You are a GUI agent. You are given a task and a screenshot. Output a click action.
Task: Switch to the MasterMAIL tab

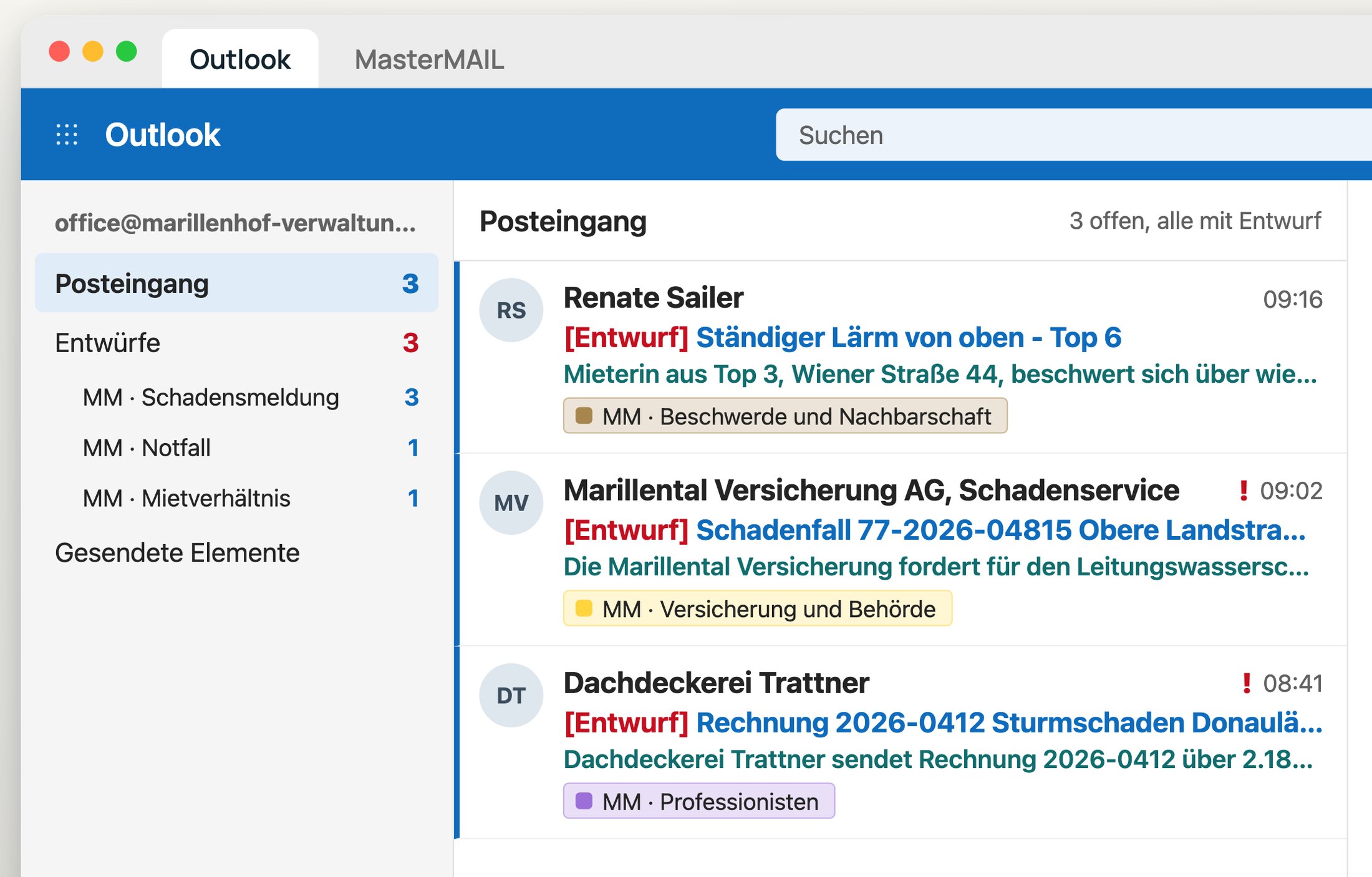[x=429, y=60]
